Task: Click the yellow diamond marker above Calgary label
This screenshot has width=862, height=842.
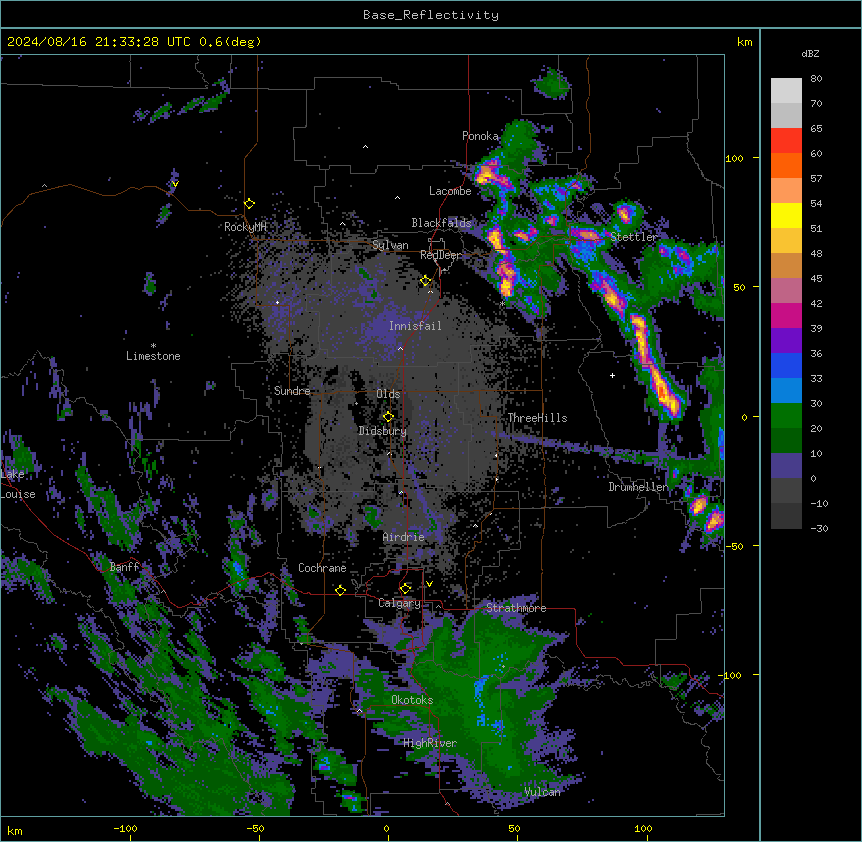Action: click(405, 589)
